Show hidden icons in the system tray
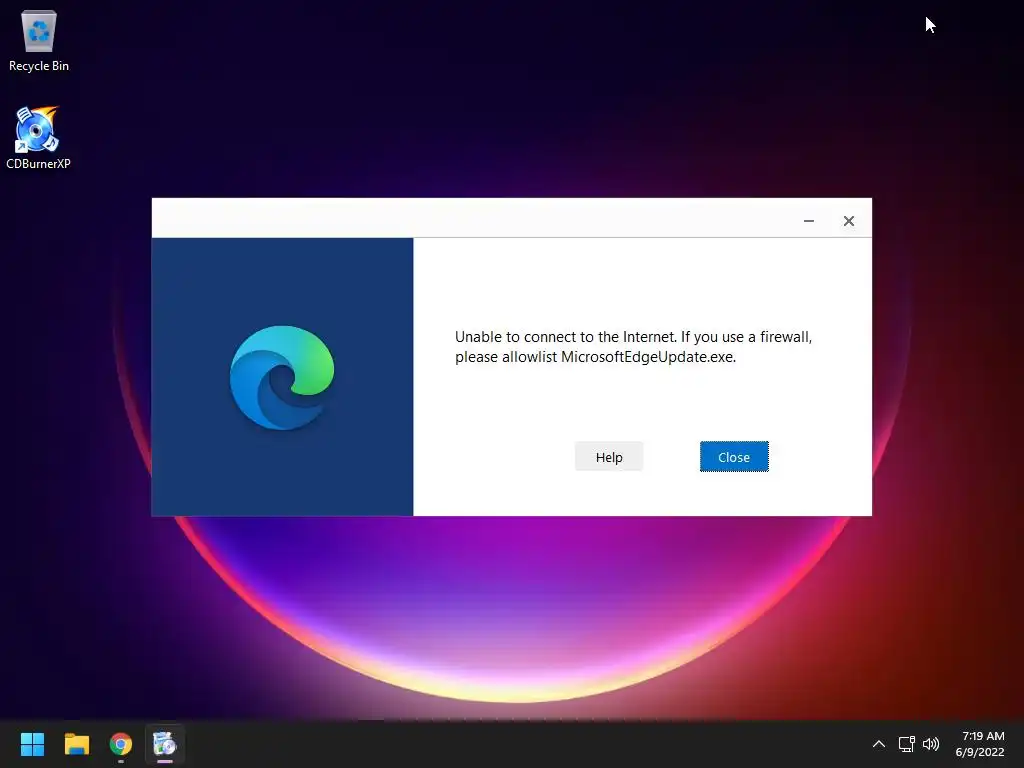Viewport: 1024px width, 768px height. 878,744
